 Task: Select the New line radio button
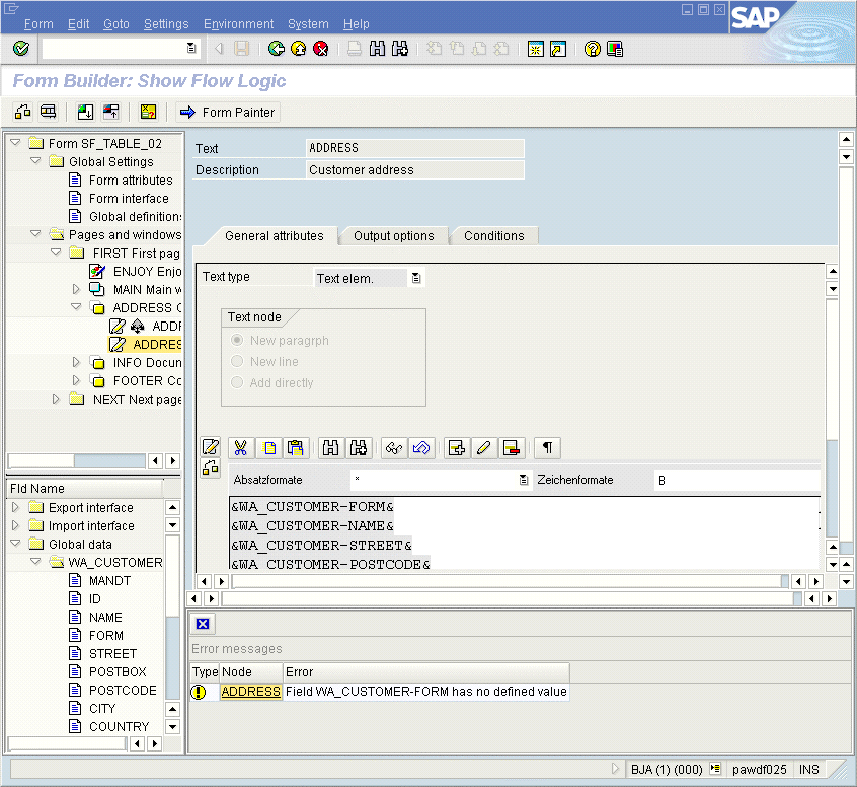tap(237, 362)
